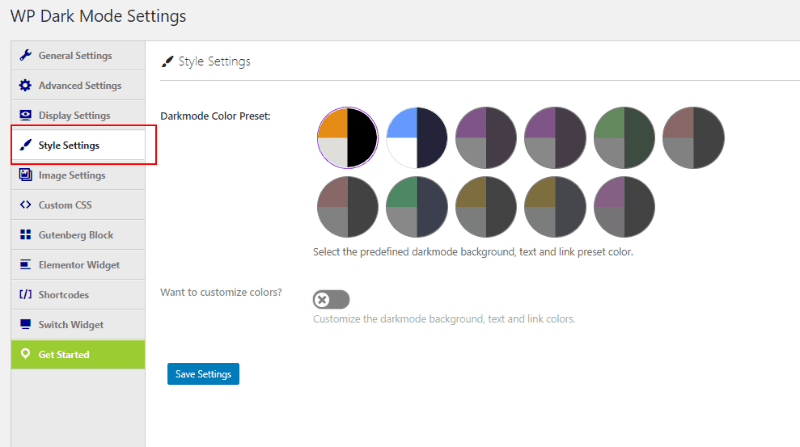Click the location pin icon on Get Started
Screen dimensions: 800x447
26,354
